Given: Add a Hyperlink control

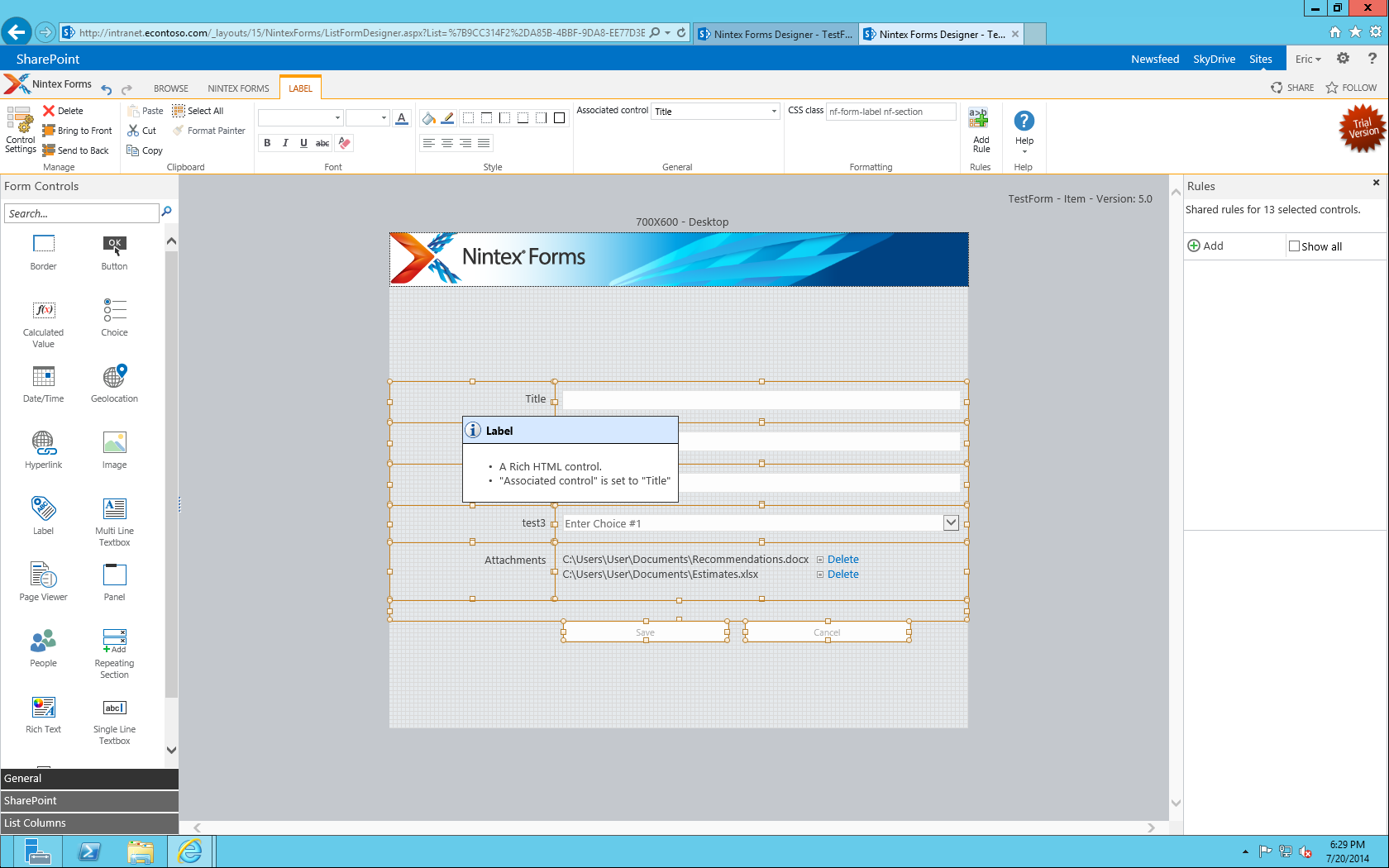Looking at the screenshot, I should click(44, 450).
